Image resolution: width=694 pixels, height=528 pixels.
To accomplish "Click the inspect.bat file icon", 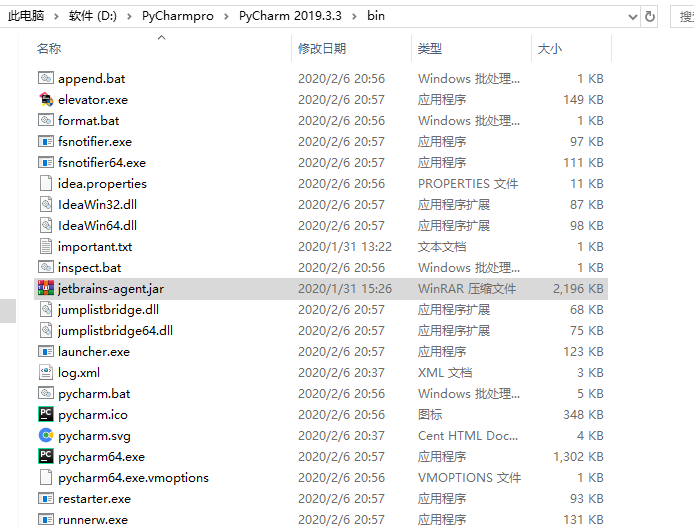I will pyautogui.click(x=46, y=267).
